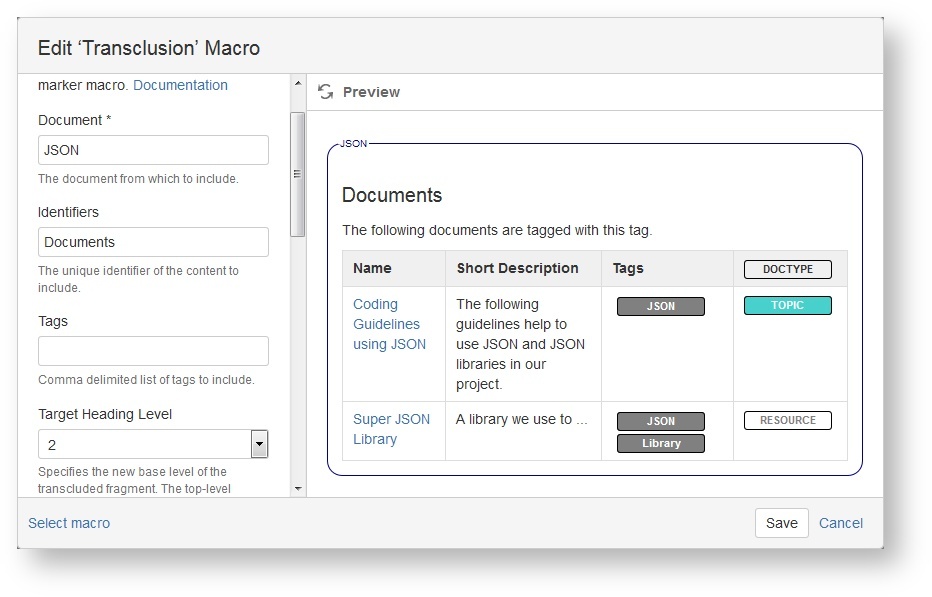The image size is (932, 597).
Task: Open the Documentation link
Action: 180,85
